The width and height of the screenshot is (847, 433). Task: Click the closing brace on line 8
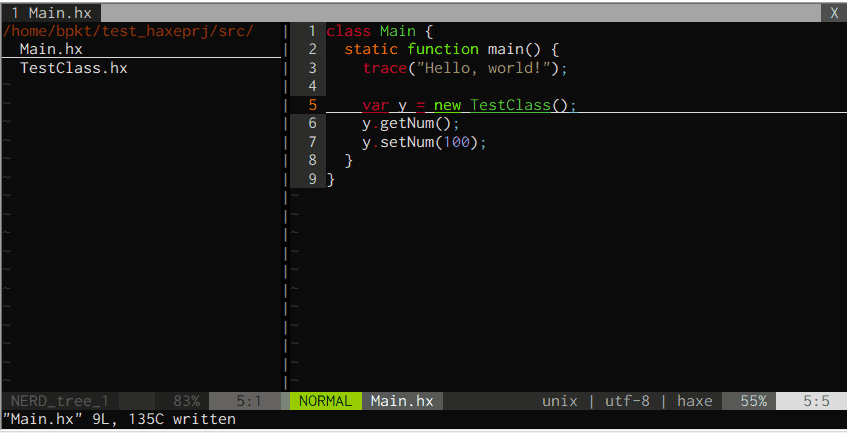click(x=348, y=160)
